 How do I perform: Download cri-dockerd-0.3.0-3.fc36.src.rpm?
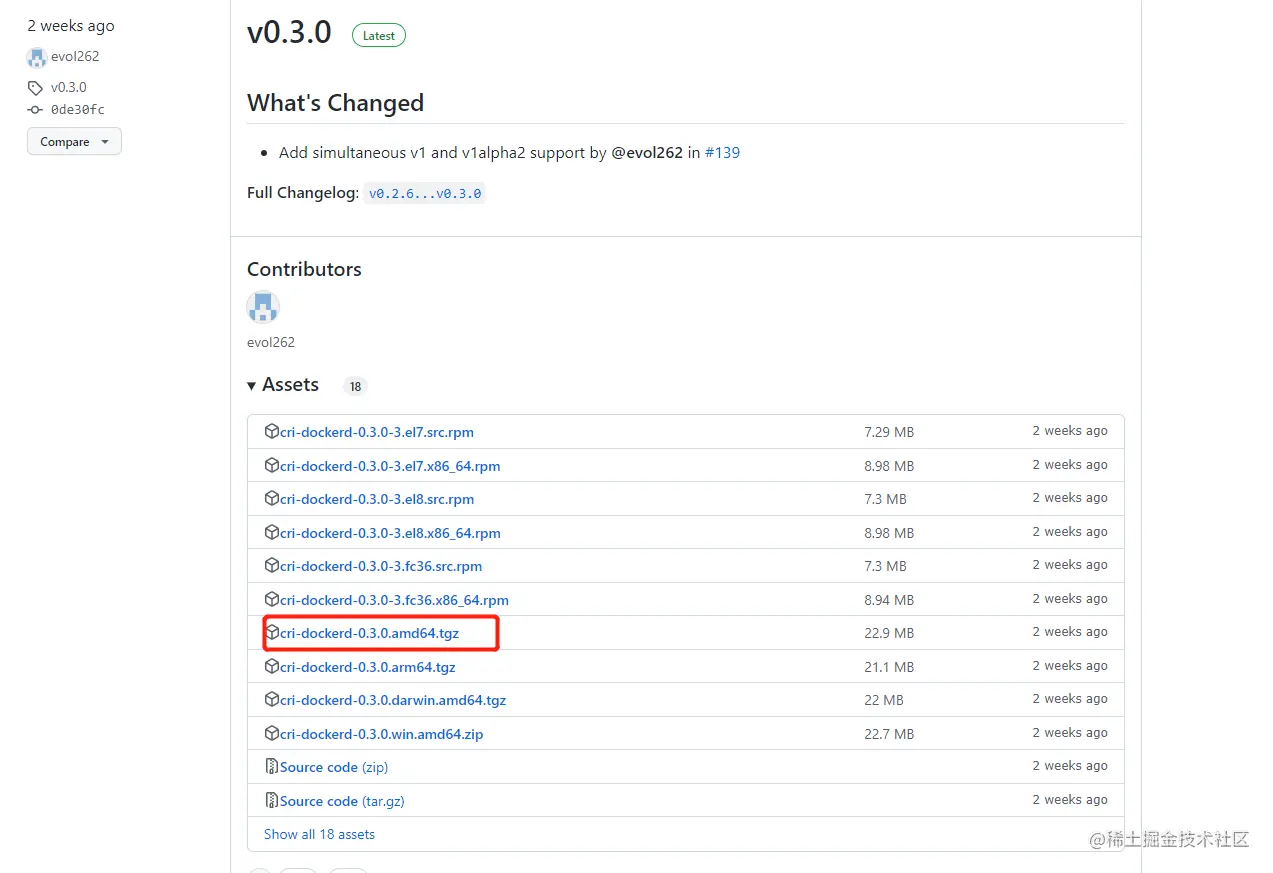tap(381, 566)
